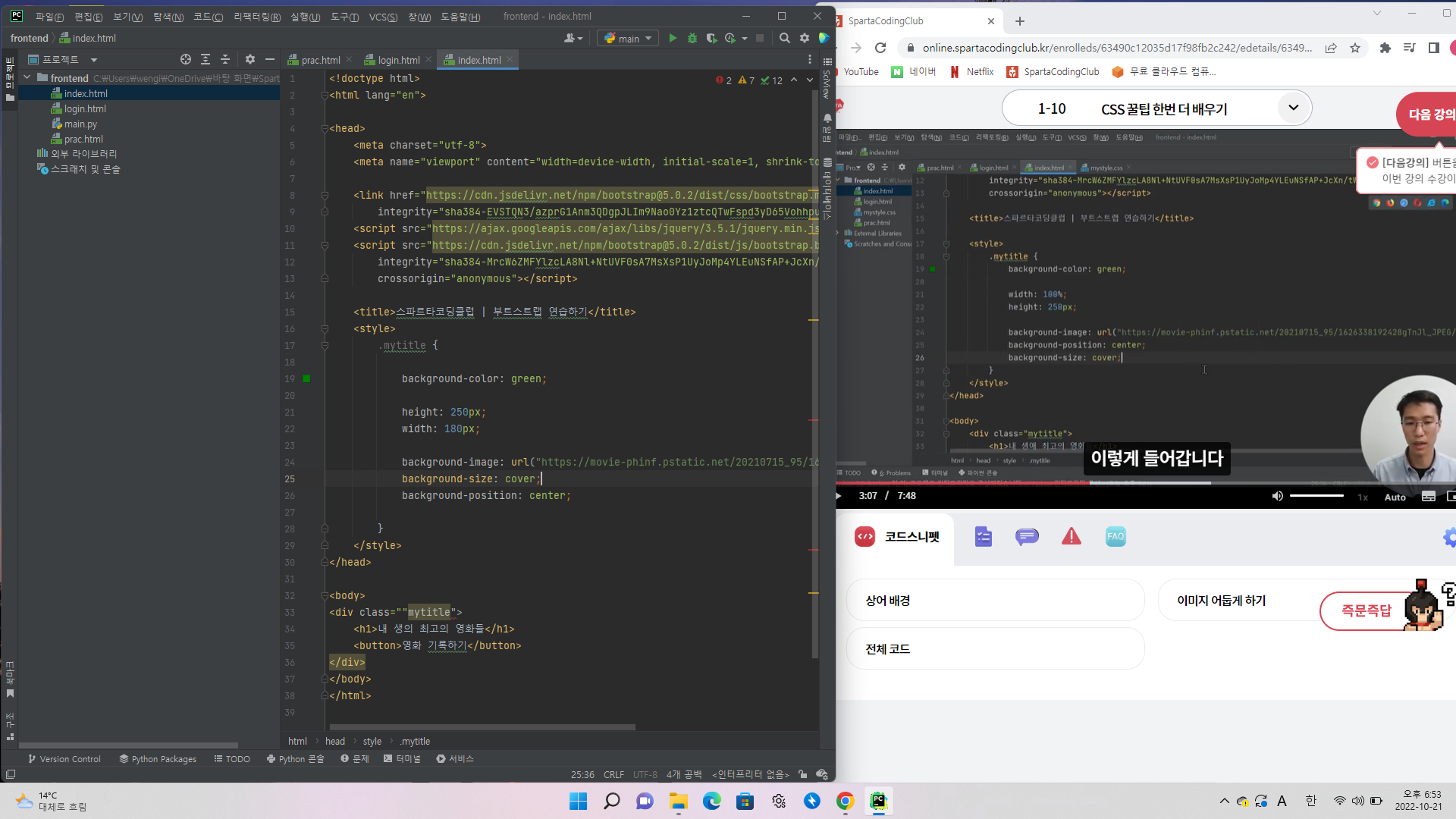1456x819 pixels.
Task: Play the lecture video
Action: pyautogui.click(x=839, y=496)
